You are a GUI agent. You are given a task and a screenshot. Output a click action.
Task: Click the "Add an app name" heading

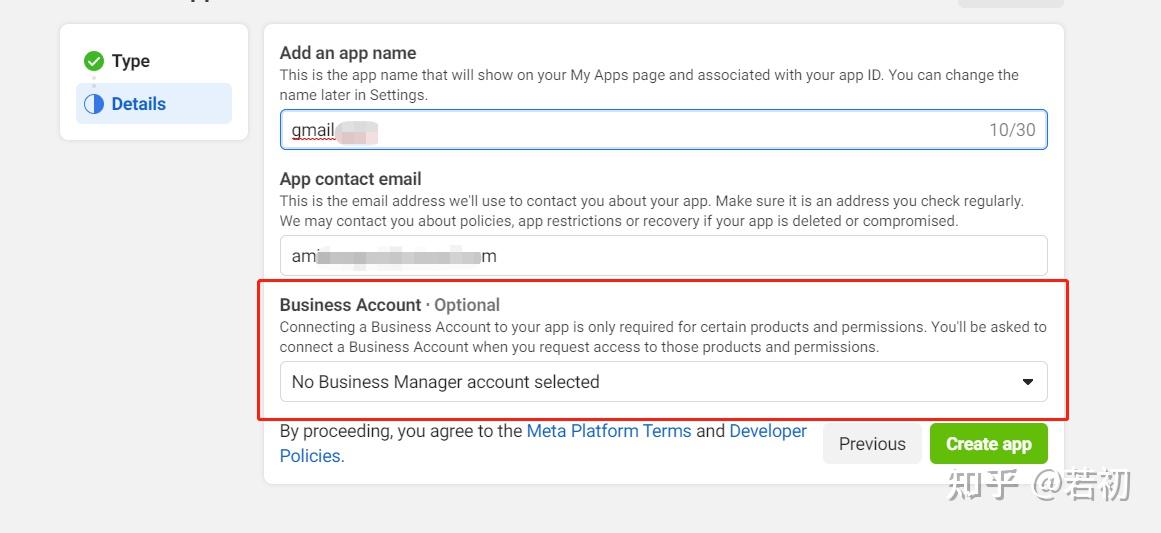pyautogui.click(x=348, y=53)
